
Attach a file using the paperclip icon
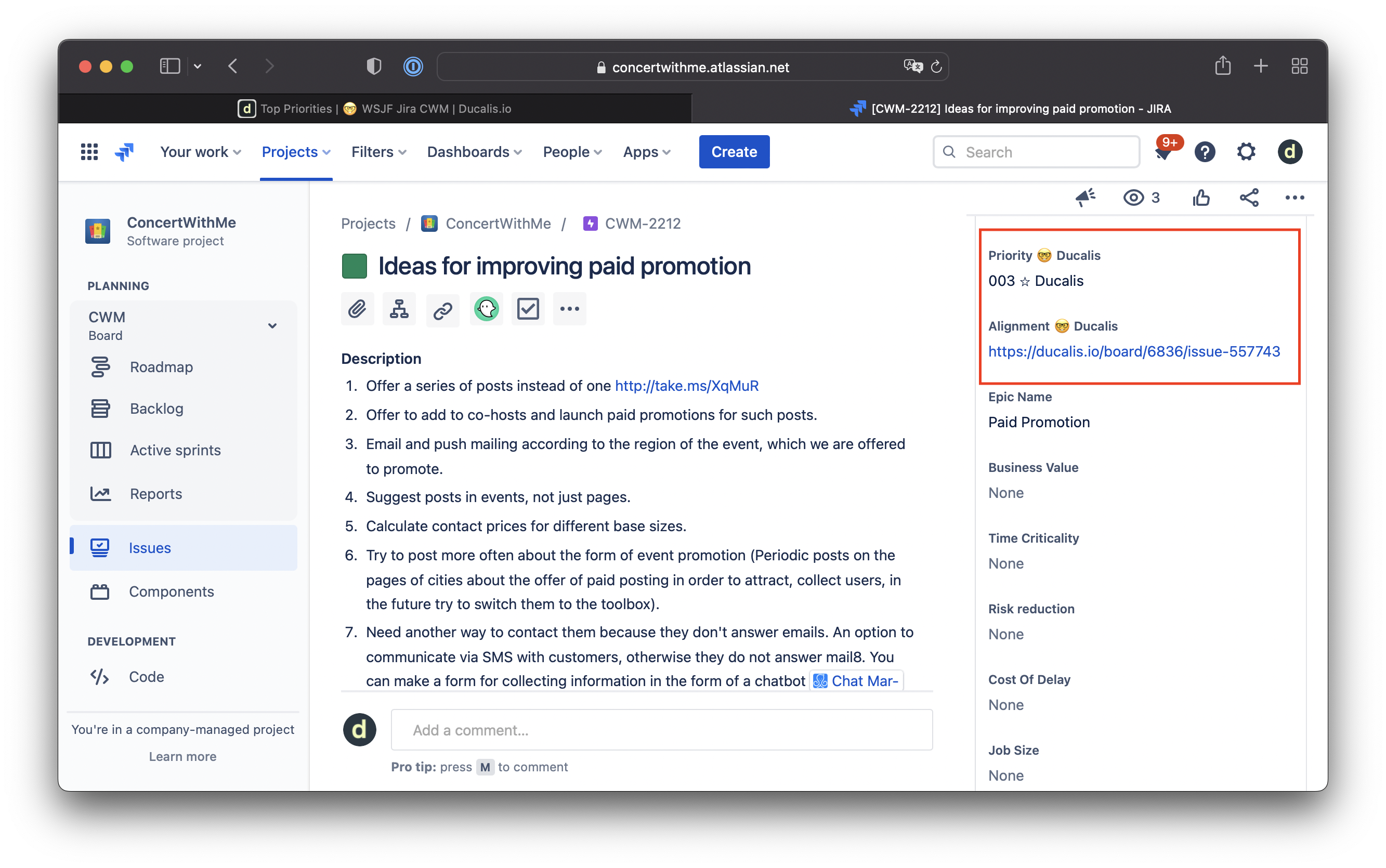click(x=358, y=308)
